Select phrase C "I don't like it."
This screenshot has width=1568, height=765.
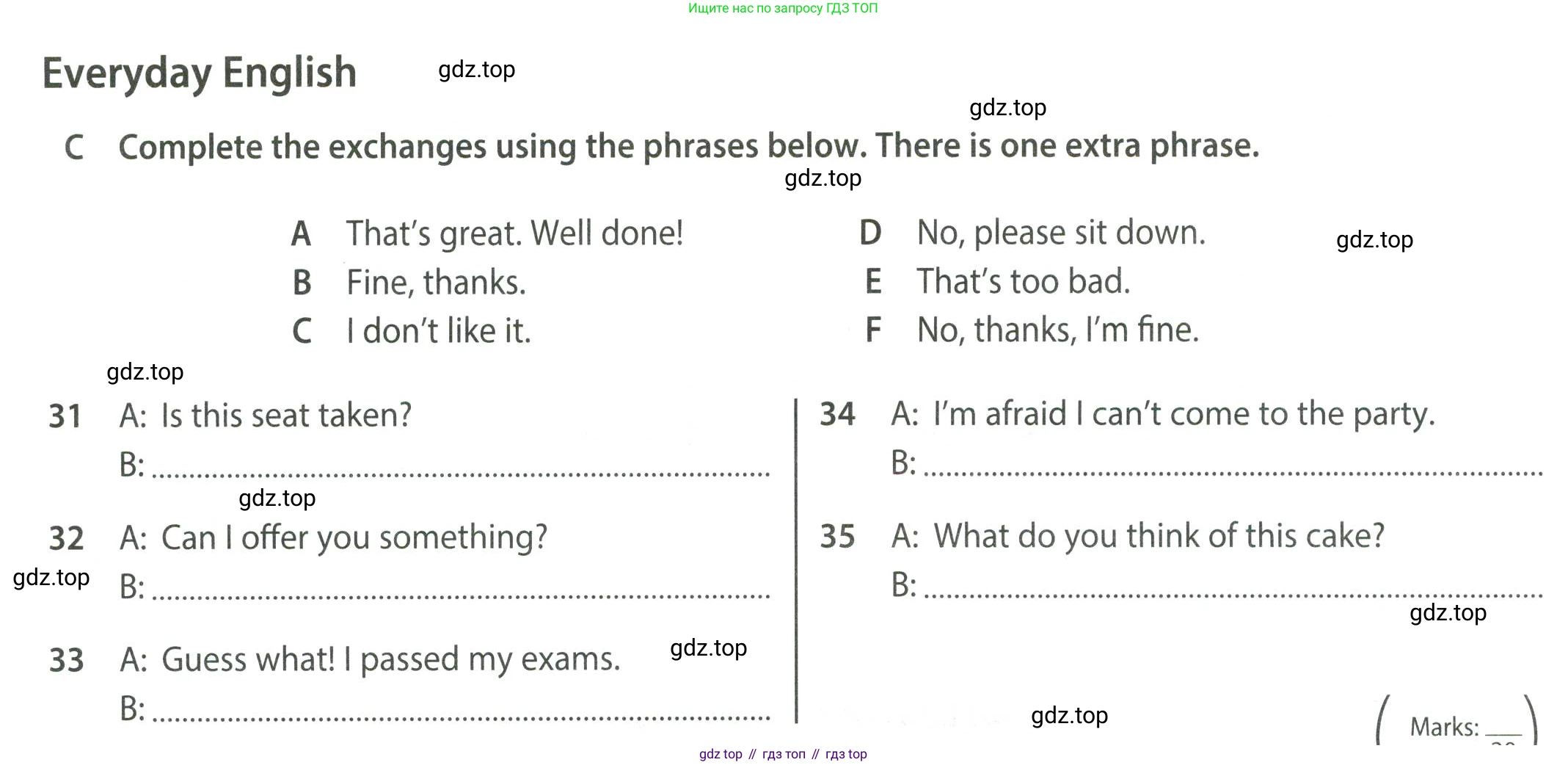point(438,331)
